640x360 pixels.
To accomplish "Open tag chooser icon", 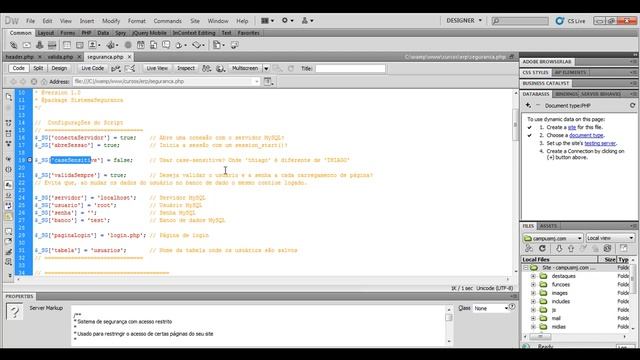I will [x=235, y=45].
